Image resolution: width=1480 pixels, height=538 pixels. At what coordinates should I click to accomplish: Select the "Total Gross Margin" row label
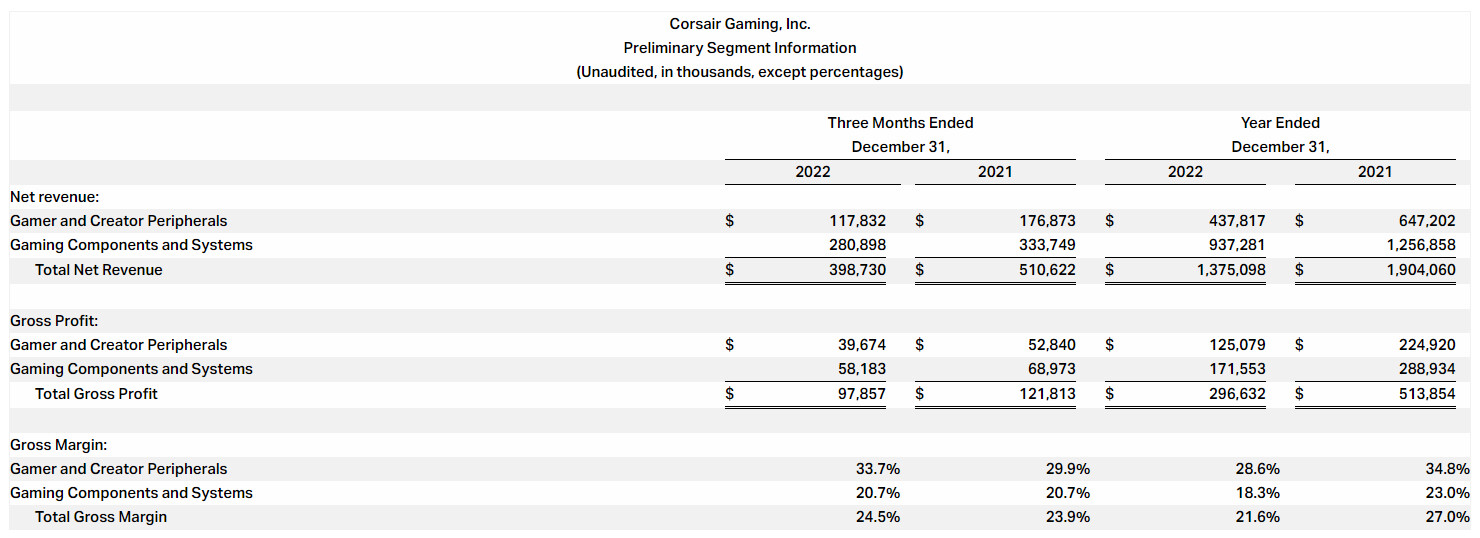pyautogui.click(x=101, y=517)
